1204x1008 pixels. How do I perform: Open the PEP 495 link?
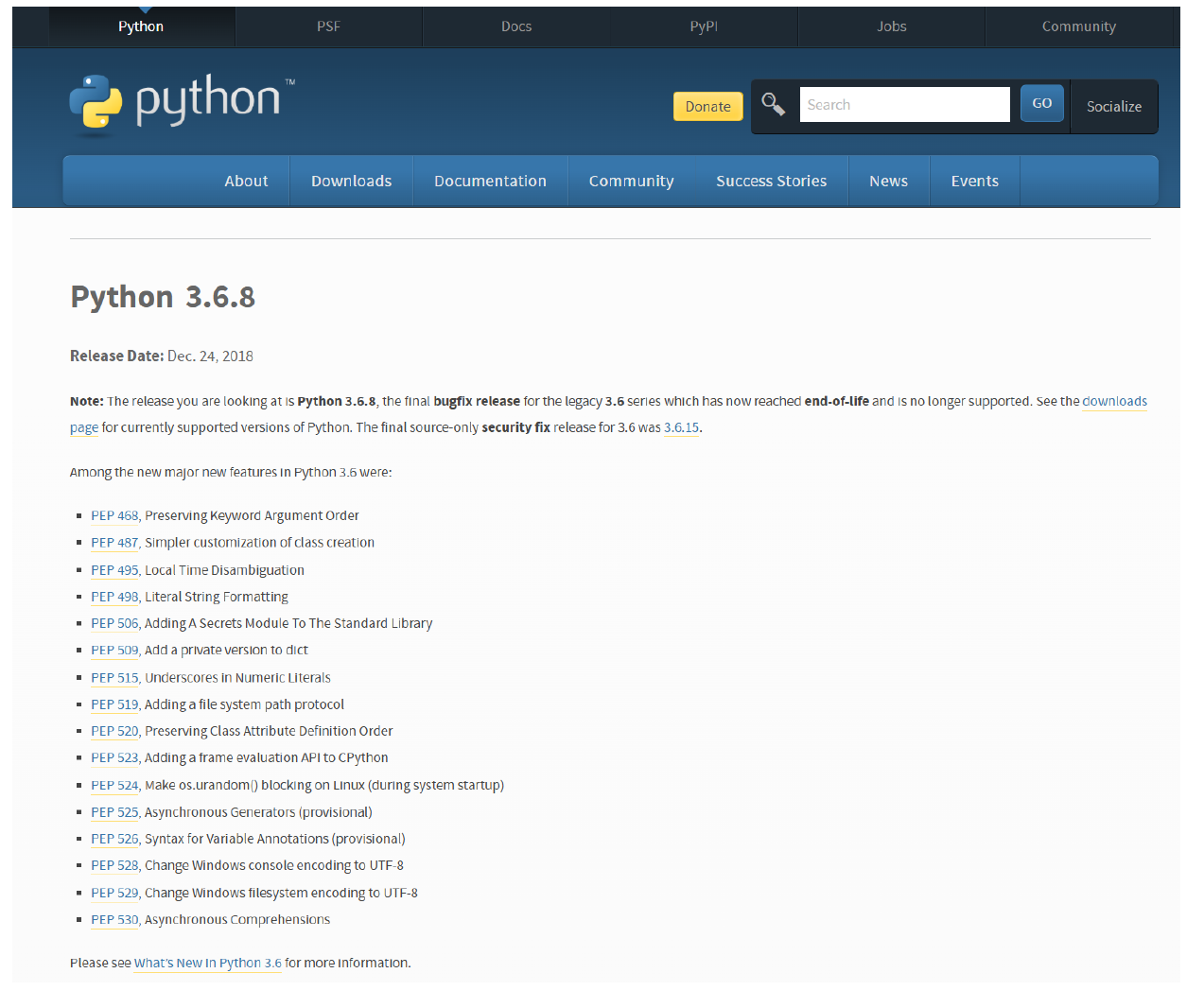click(115, 570)
